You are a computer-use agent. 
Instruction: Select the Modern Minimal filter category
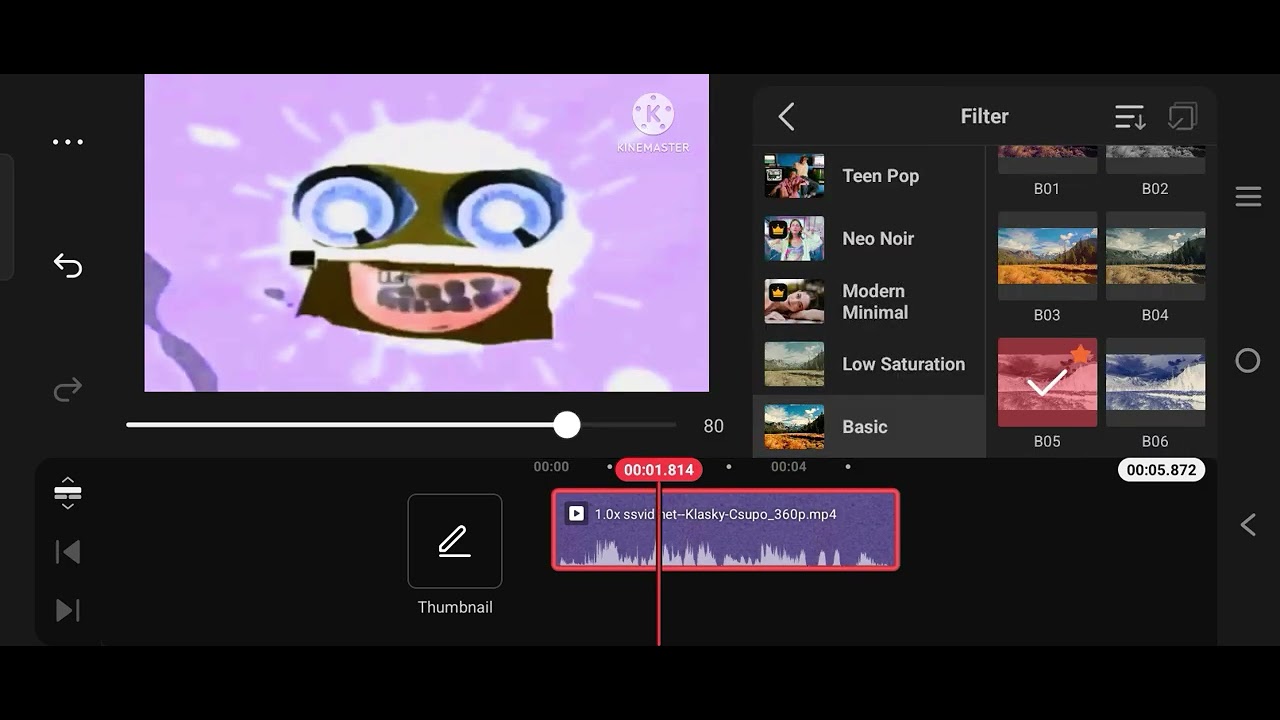(x=868, y=301)
